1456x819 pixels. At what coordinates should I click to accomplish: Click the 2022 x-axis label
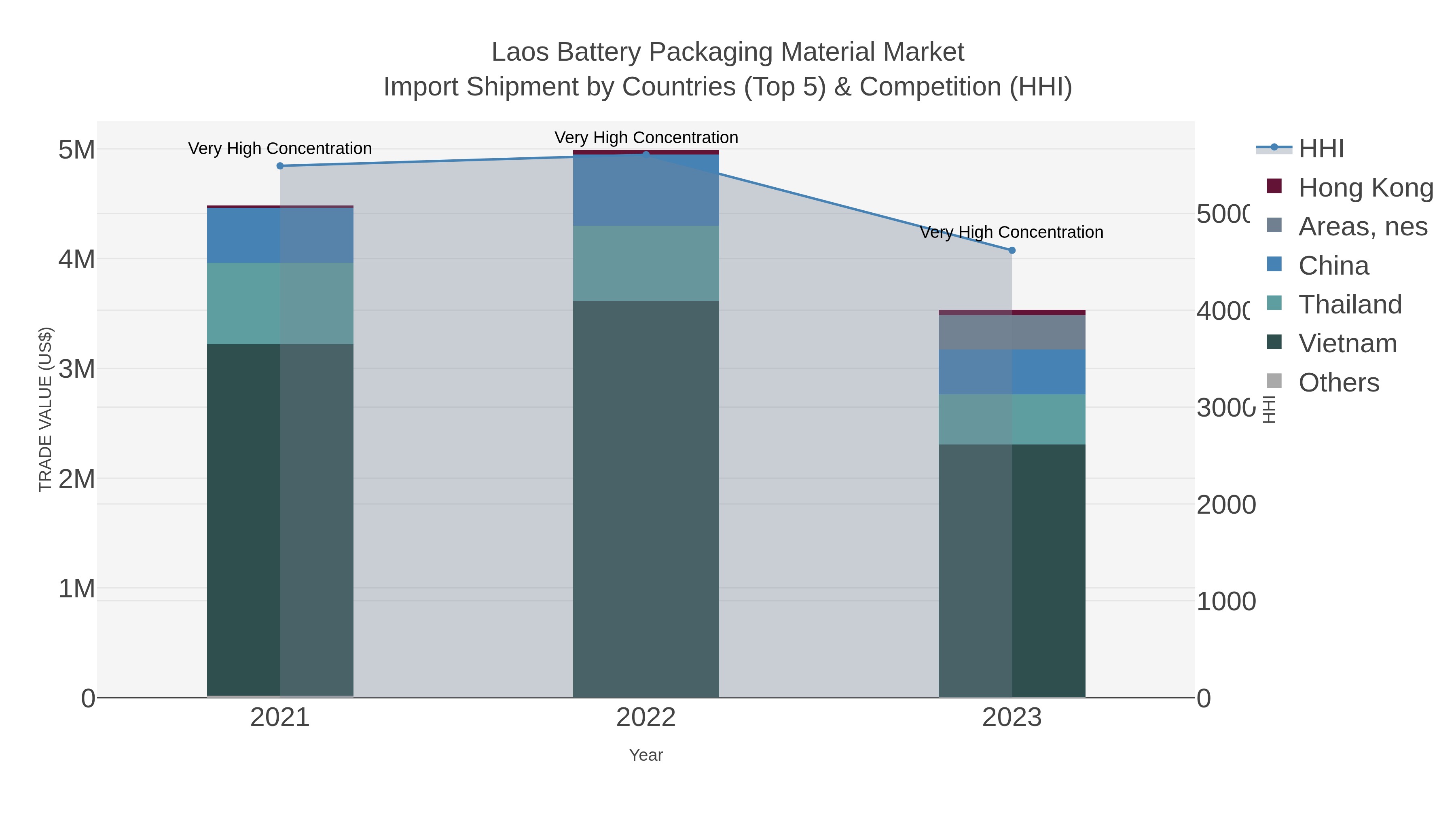tap(646, 717)
